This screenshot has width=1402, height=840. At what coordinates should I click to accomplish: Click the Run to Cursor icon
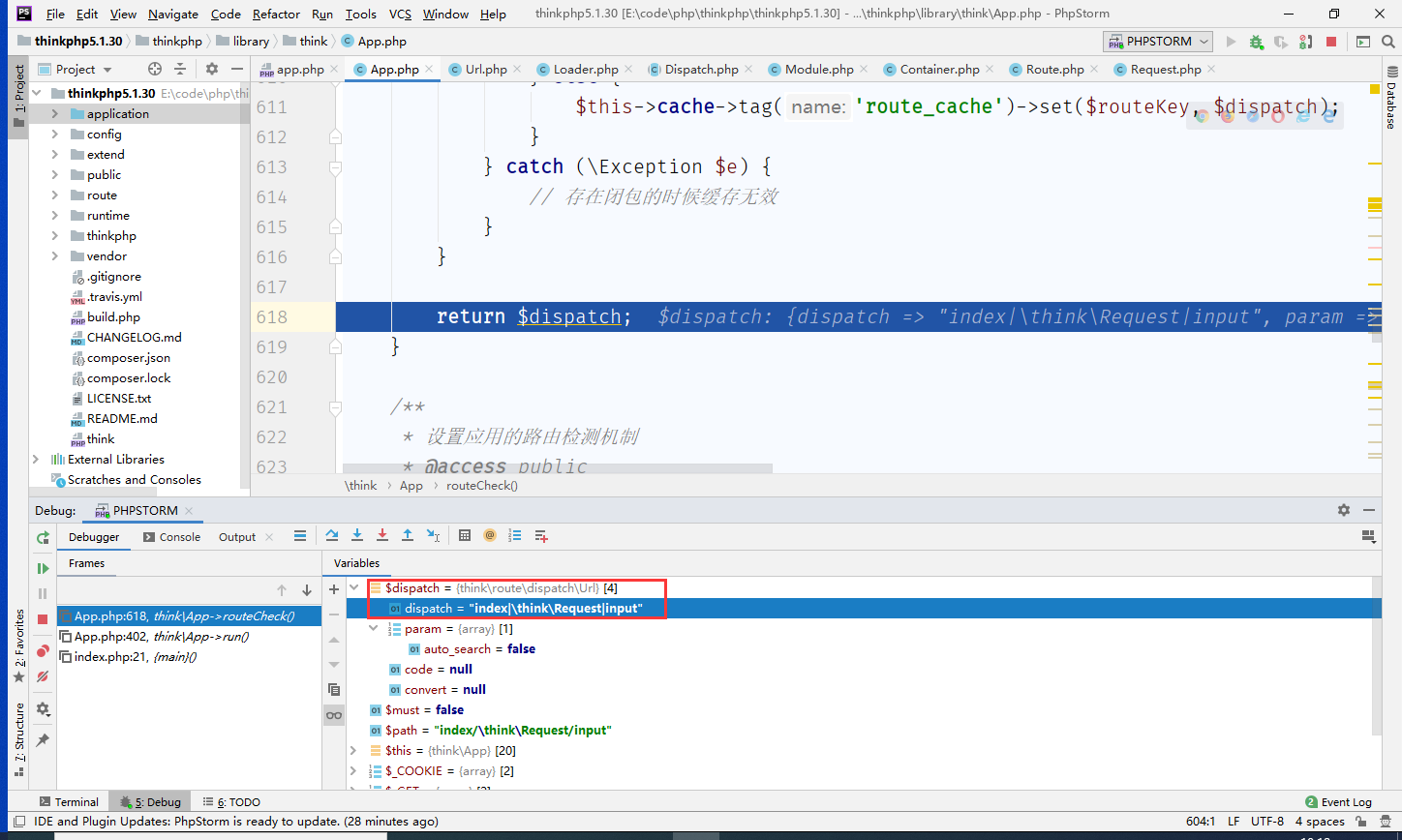pyautogui.click(x=433, y=535)
